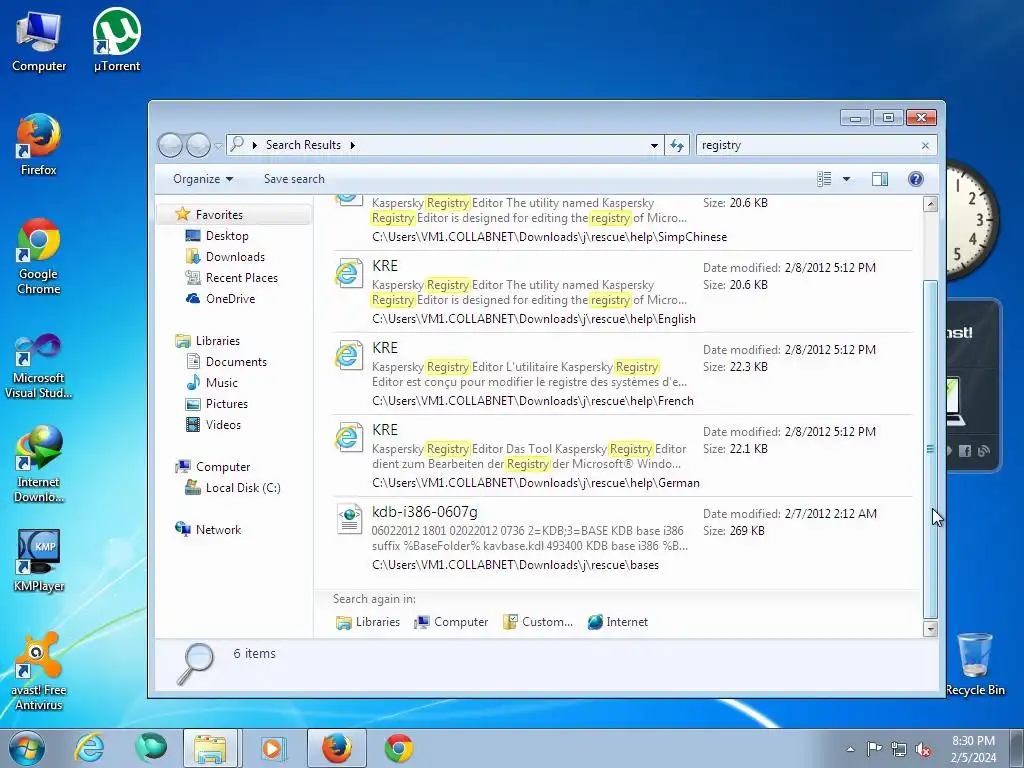
Task: Select the Microsoft Visual Studio desktop shortcut
Action: (39, 366)
